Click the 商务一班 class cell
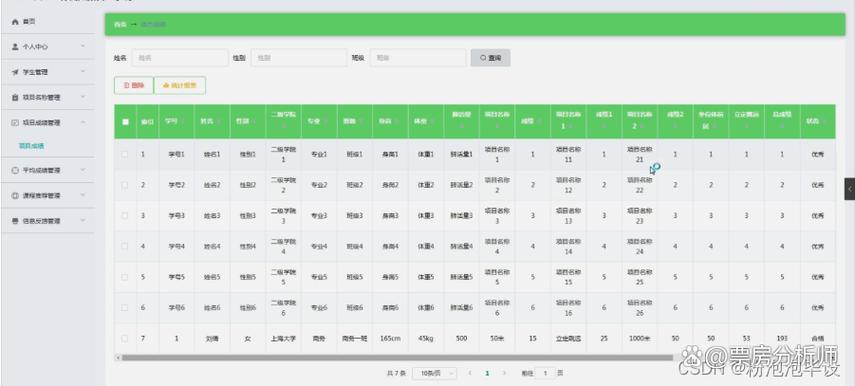 354,339
